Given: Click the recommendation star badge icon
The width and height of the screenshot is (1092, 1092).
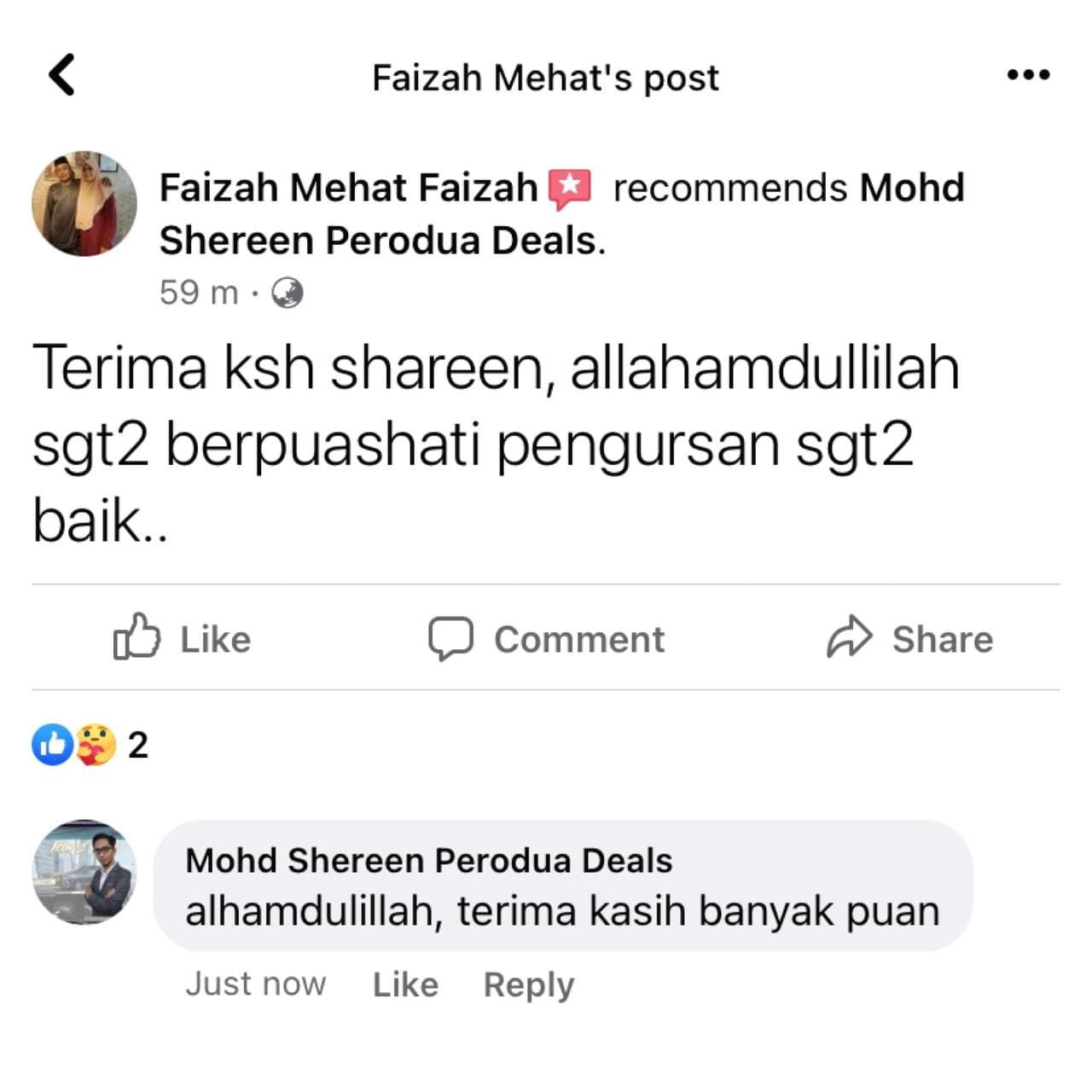Looking at the screenshot, I should 570,189.
